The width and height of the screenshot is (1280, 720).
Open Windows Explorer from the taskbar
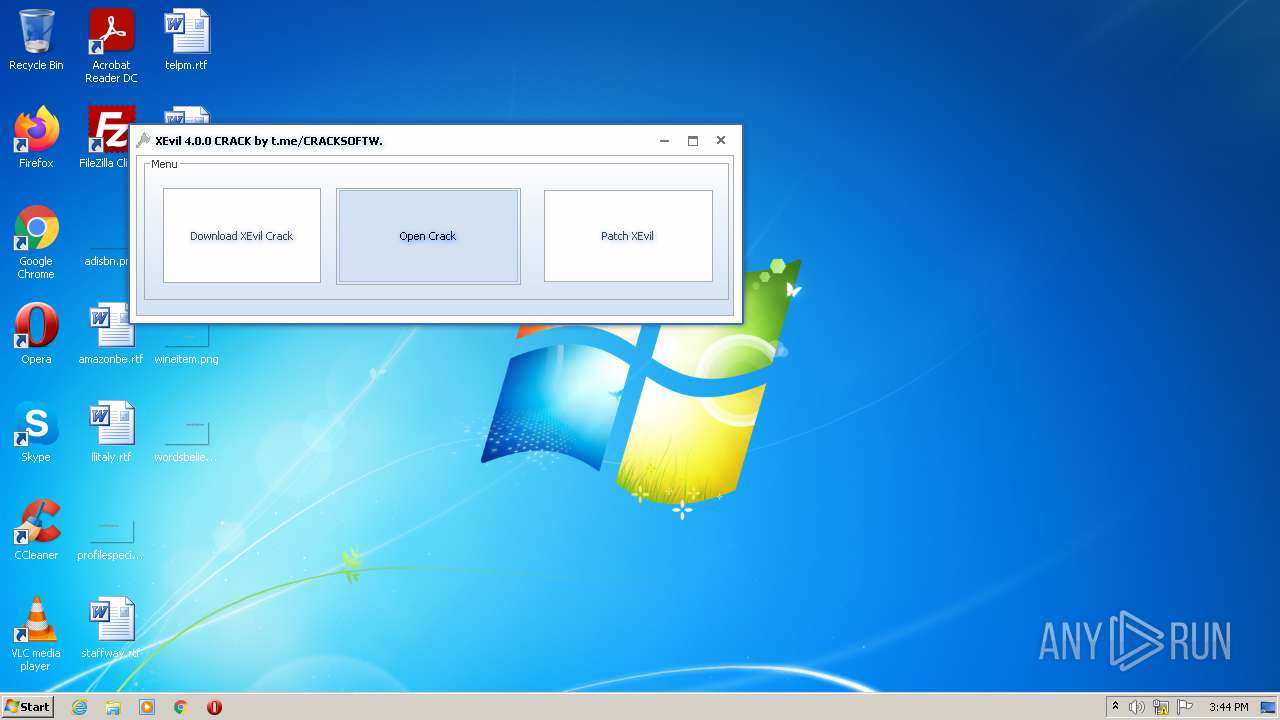pyautogui.click(x=113, y=707)
